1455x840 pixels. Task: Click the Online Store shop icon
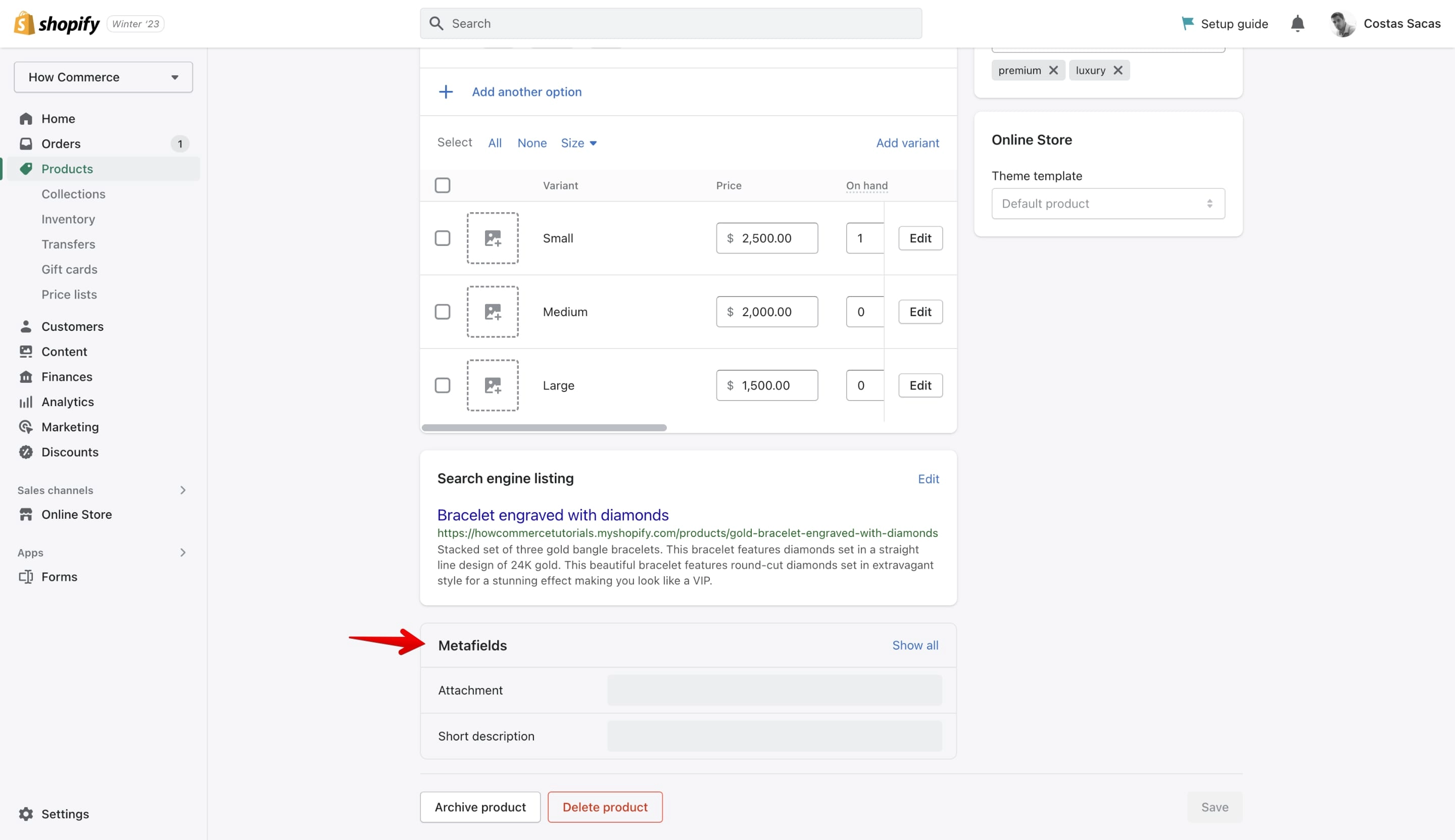(x=26, y=515)
